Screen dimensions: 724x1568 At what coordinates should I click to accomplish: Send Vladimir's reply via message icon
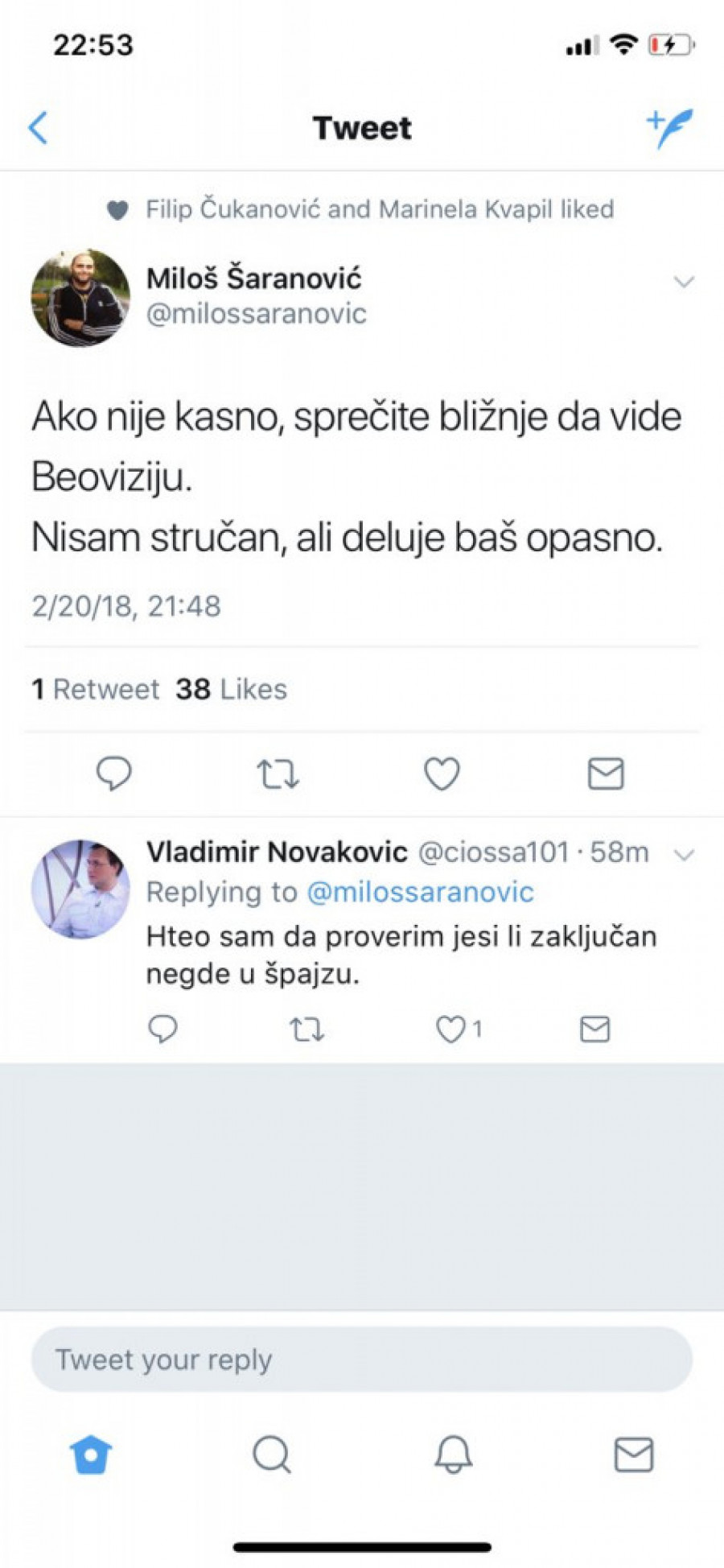point(594,1029)
